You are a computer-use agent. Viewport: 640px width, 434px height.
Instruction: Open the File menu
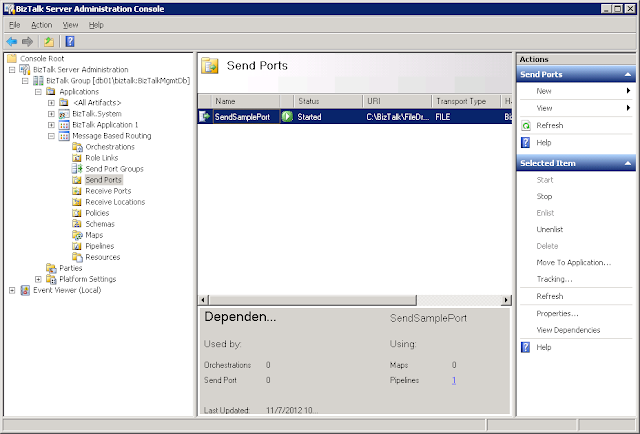coord(14,25)
